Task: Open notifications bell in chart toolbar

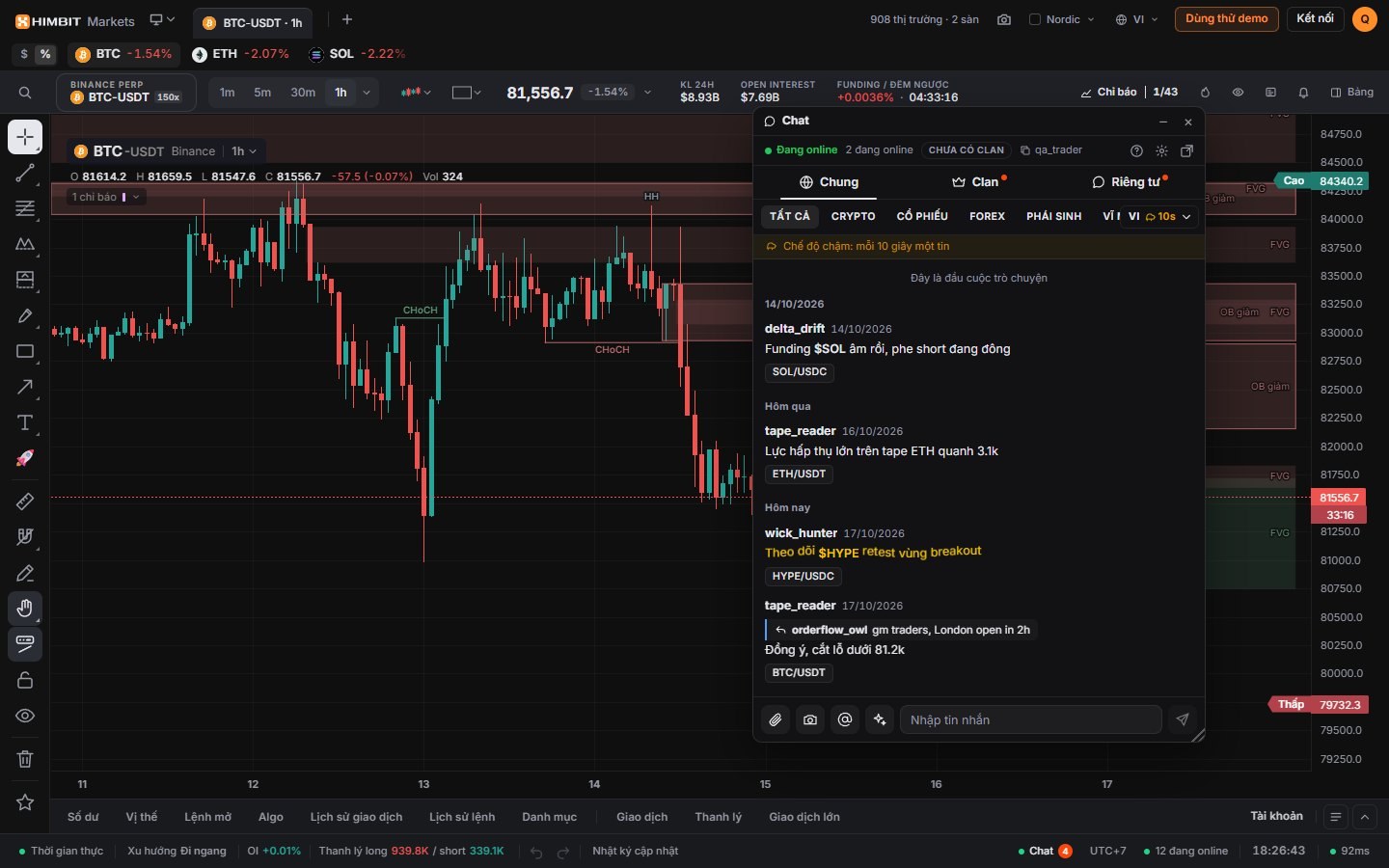Action: click(x=1303, y=93)
